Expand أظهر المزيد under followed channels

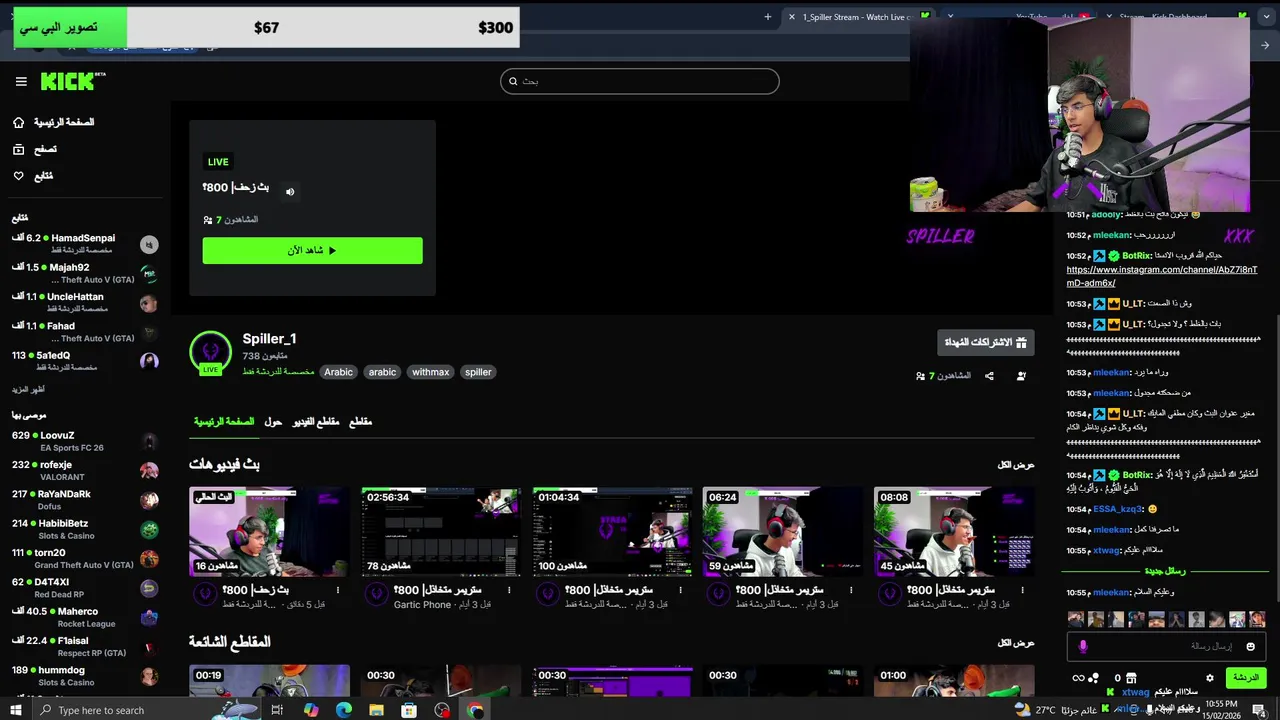coord(29,389)
